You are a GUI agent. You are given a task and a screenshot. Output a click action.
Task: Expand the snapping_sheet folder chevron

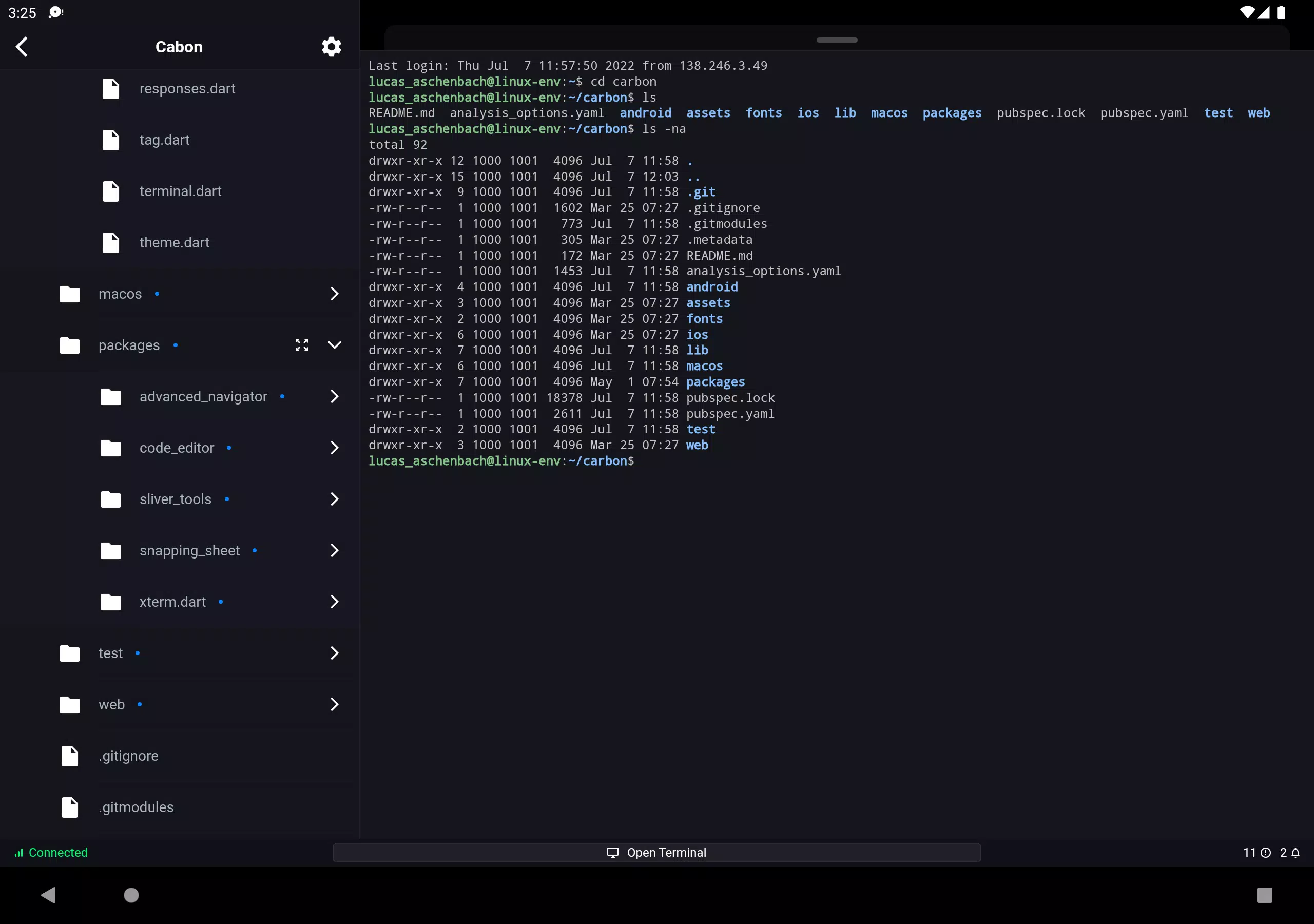click(x=334, y=550)
